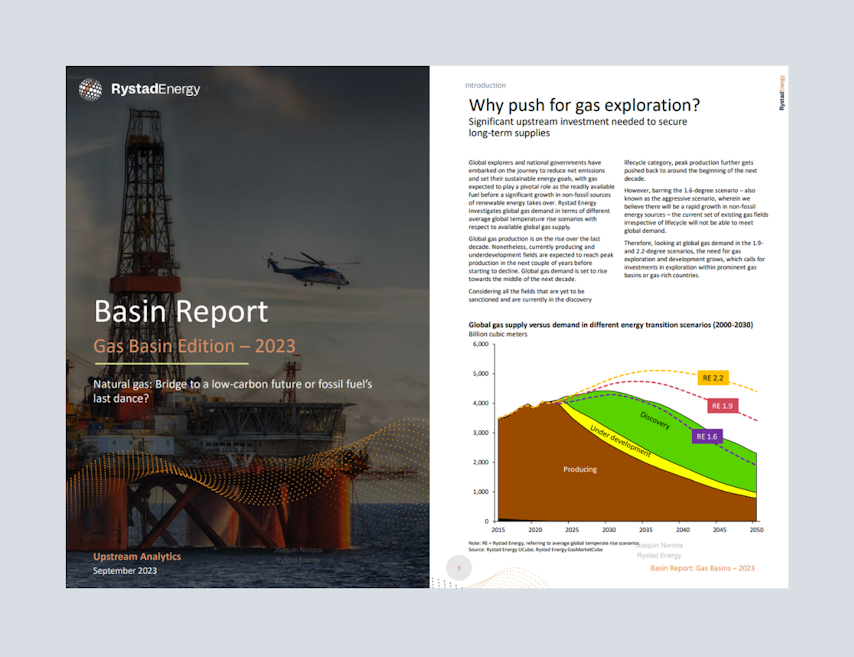Screen dimensions: 854x657
Task: Click the purple 'RE 1.6' scenario label
Action: [707, 436]
